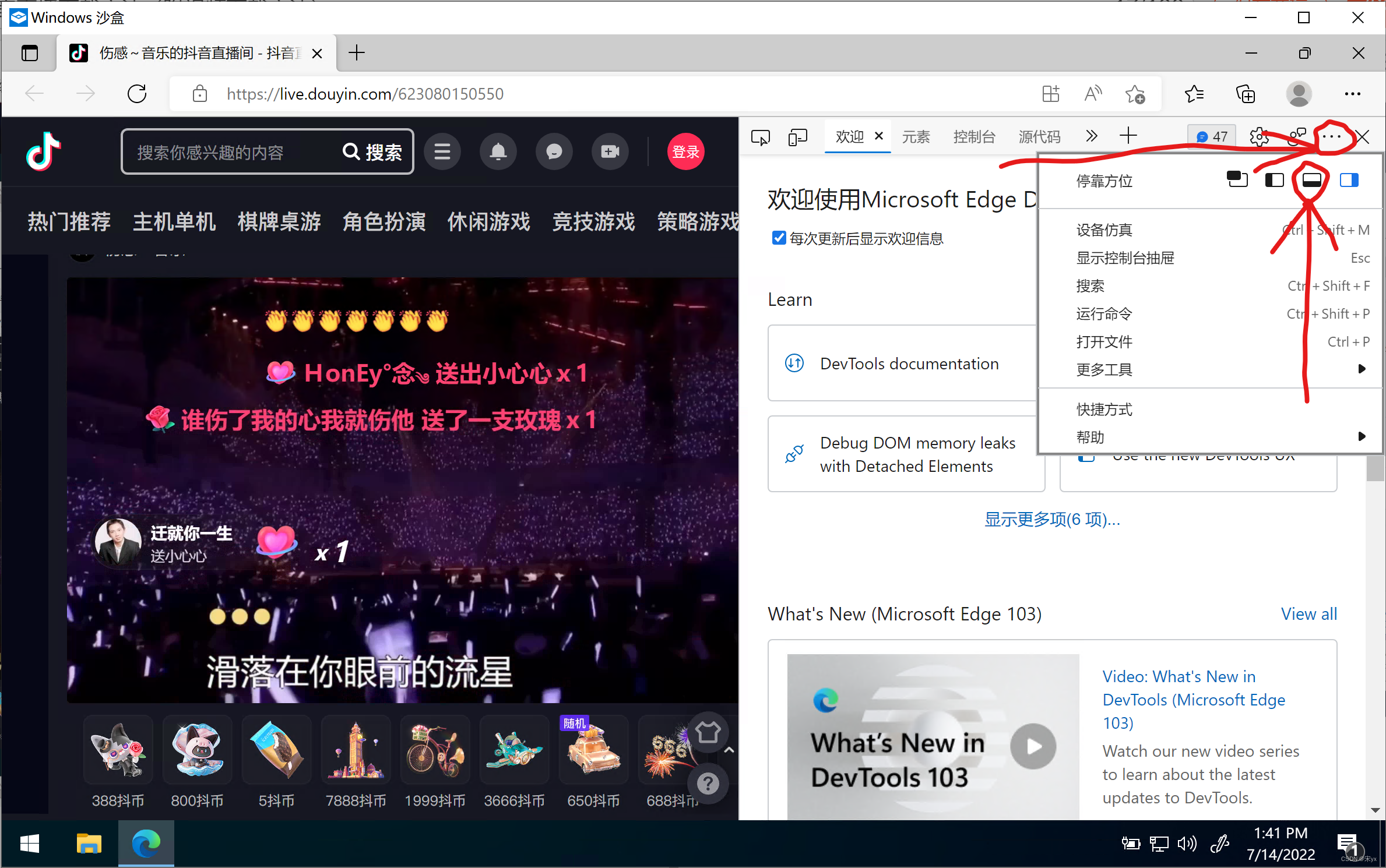Click the red 登录 button
The image size is (1386, 868).
685,152
